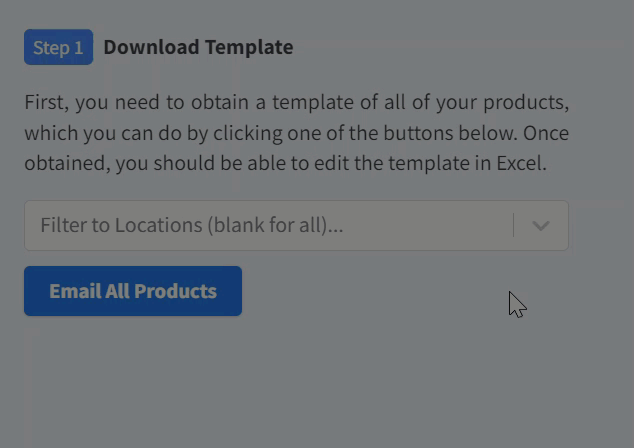This screenshot has width=634, height=448.
Task: Click the word Email on the blue button
Action: click(75, 291)
